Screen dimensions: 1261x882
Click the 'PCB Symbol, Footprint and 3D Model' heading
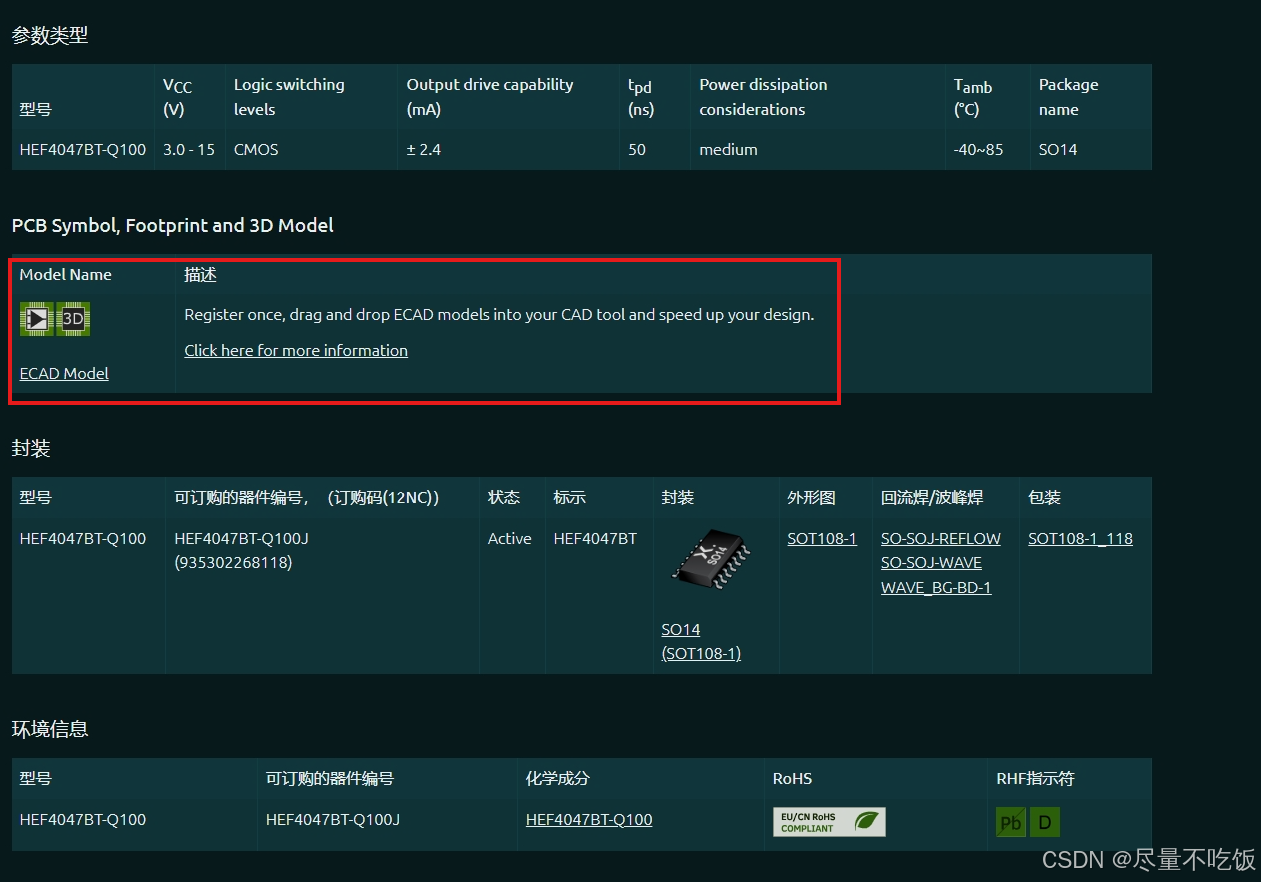(172, 225)
